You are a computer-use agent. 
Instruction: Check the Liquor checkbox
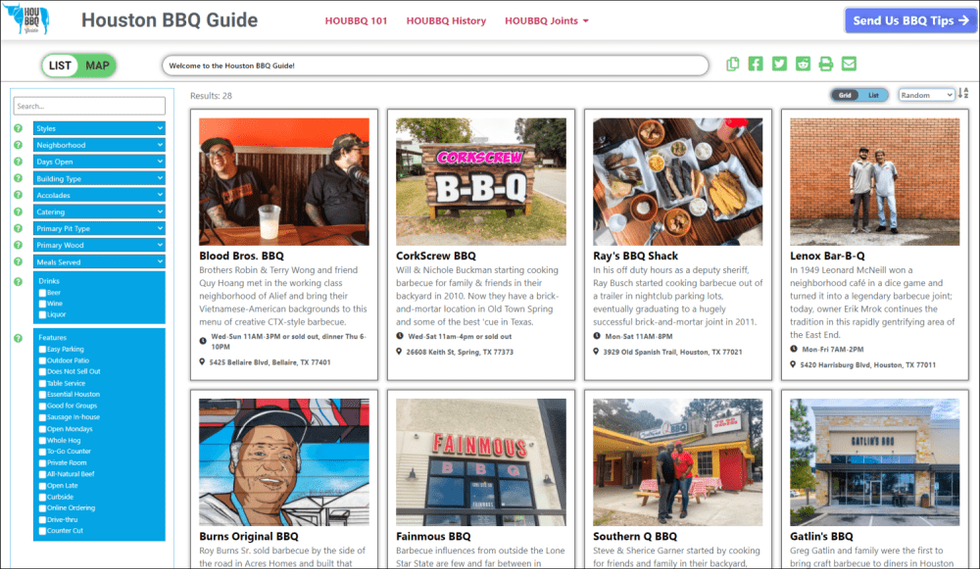tap(42, 315)
